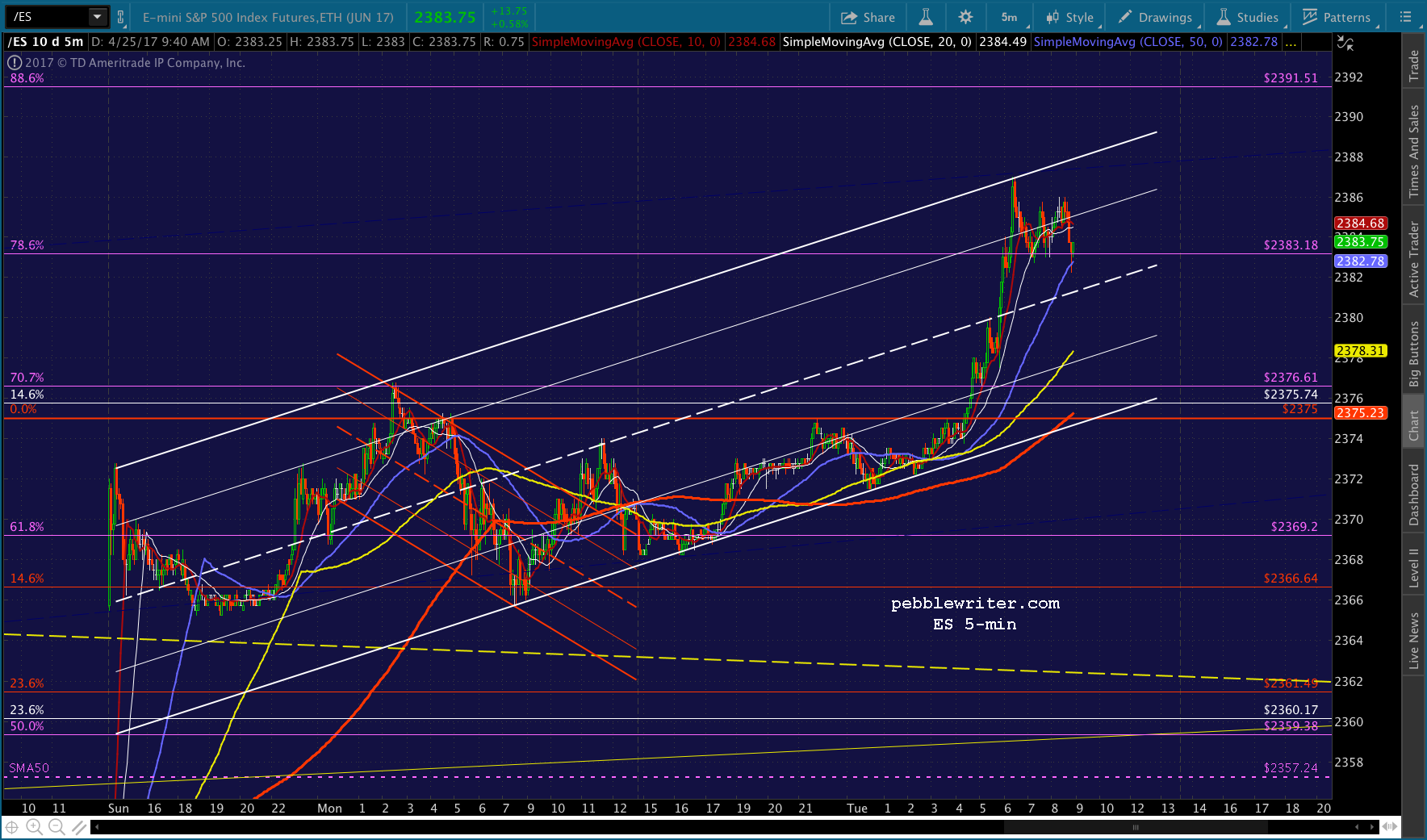
Task: Click the symbol link clipboard icon
Action: pyautogui.click(x=120, y=17)
